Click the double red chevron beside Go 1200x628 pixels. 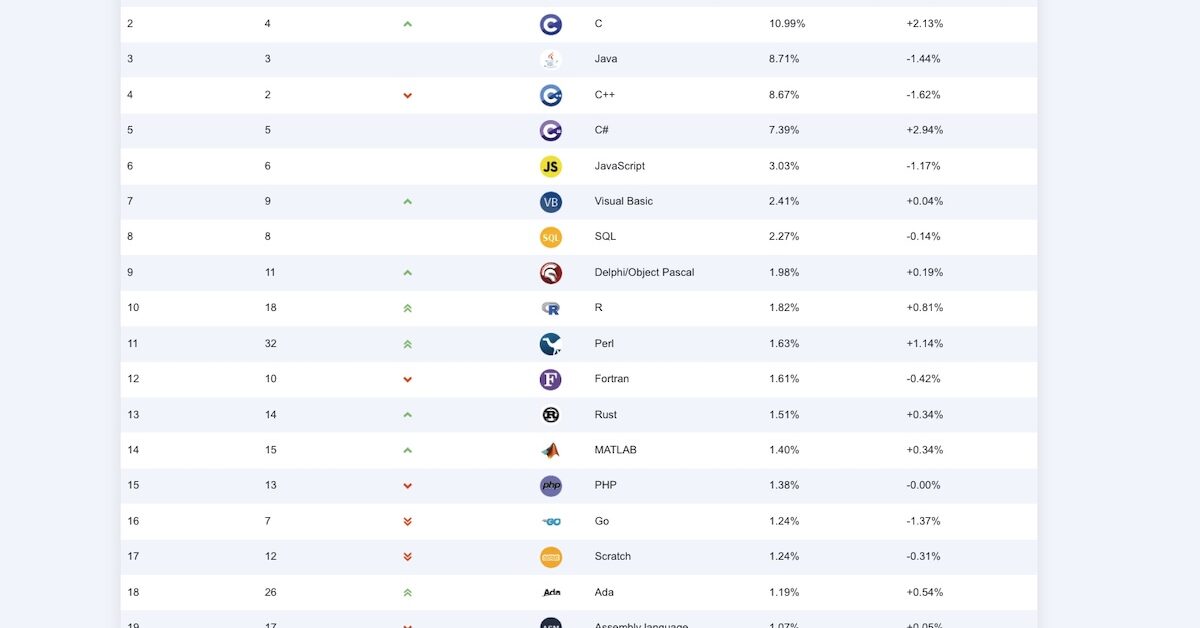click(x=407, y=521)
